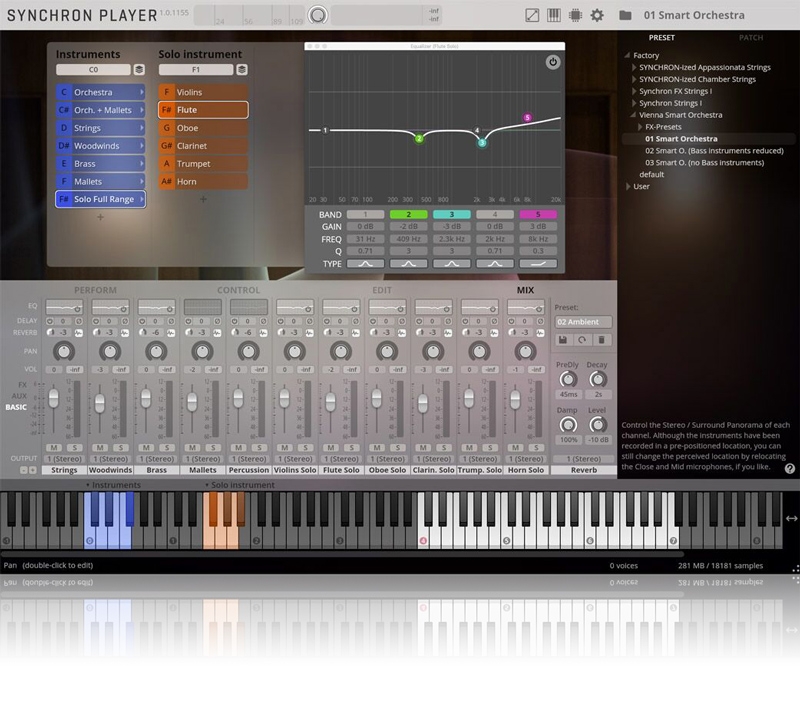
Task: Switch to the PRESET browser tab
Action: [662, 38]
